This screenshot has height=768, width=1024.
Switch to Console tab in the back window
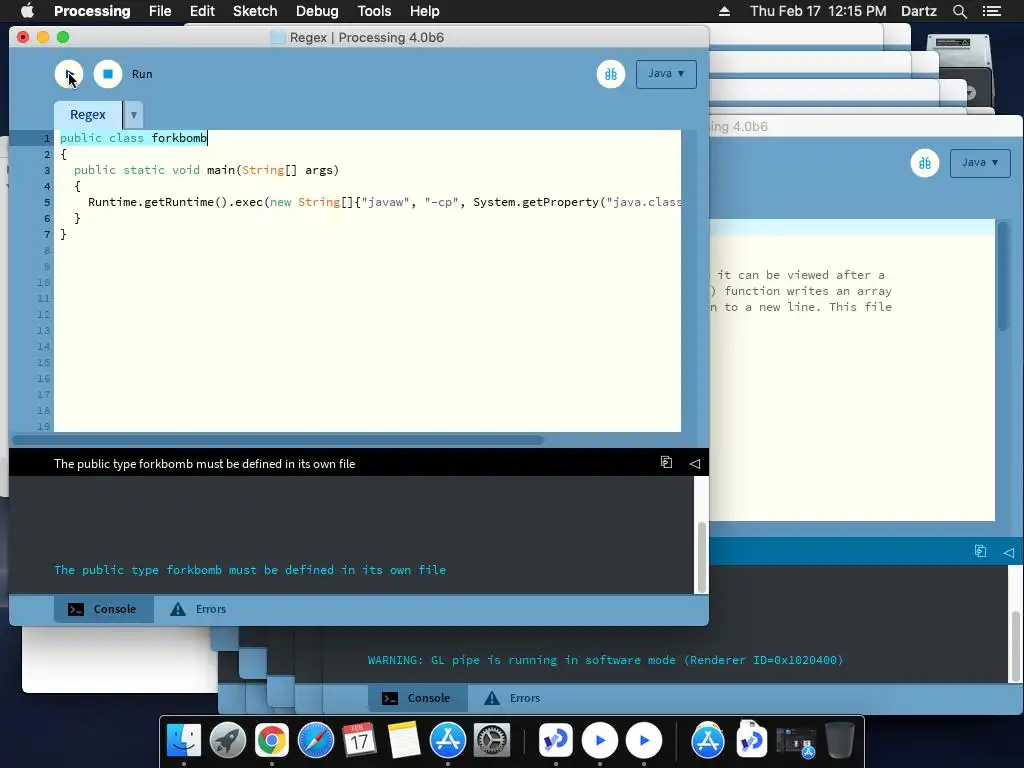(418, 697)
